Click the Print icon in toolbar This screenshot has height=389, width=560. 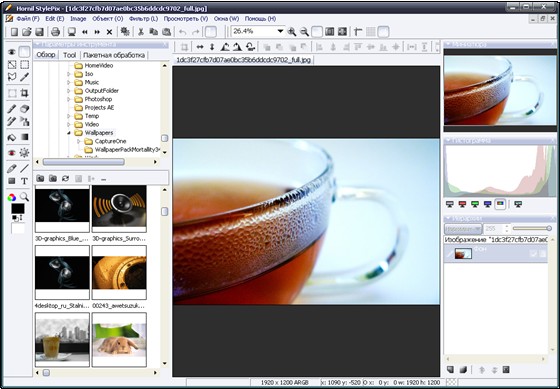(x=55, y=32)
